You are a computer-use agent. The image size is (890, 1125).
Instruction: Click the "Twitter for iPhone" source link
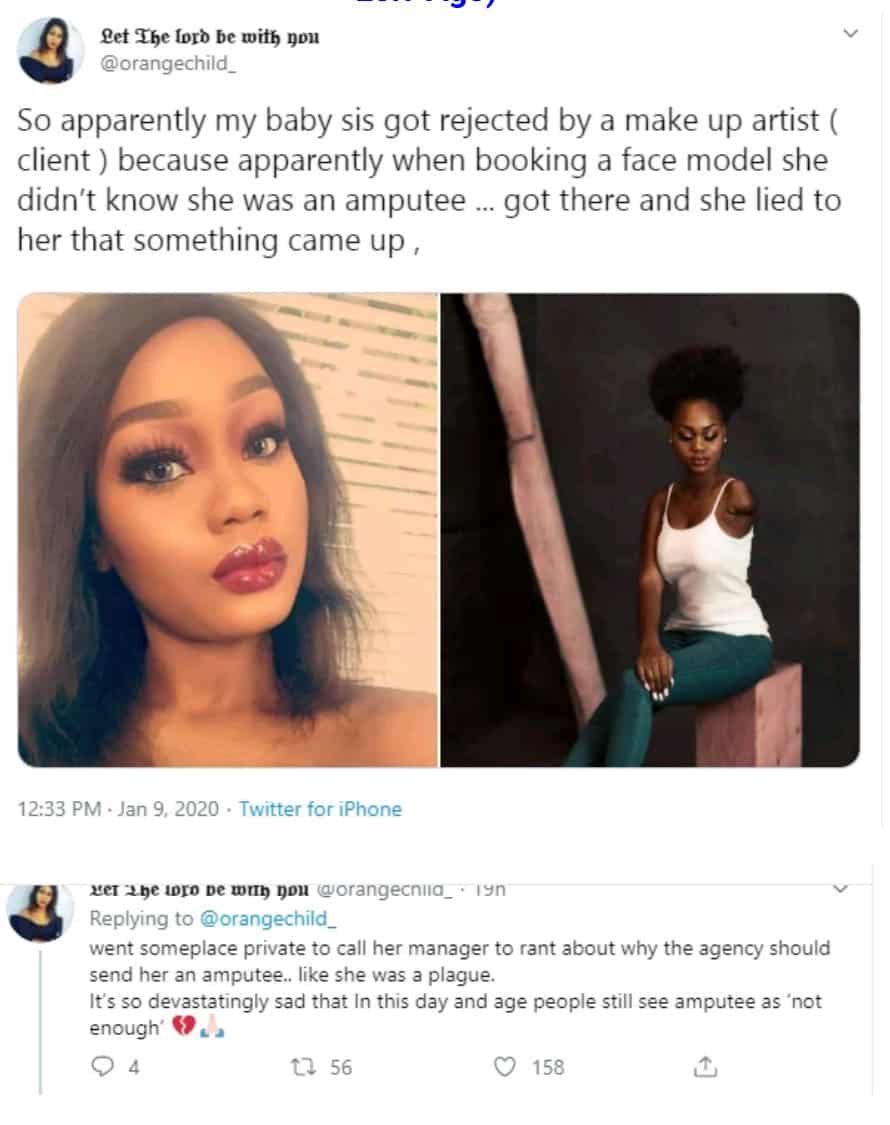point(320,809)
